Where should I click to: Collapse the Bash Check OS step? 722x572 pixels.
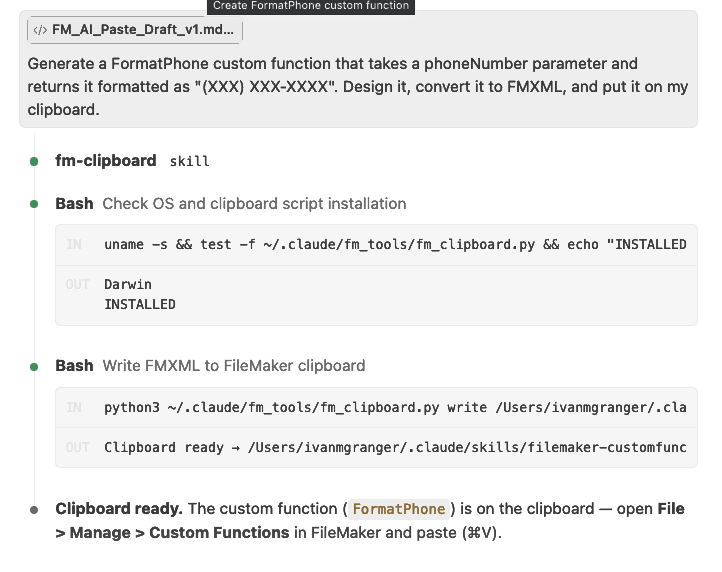[x=231, y=204]
